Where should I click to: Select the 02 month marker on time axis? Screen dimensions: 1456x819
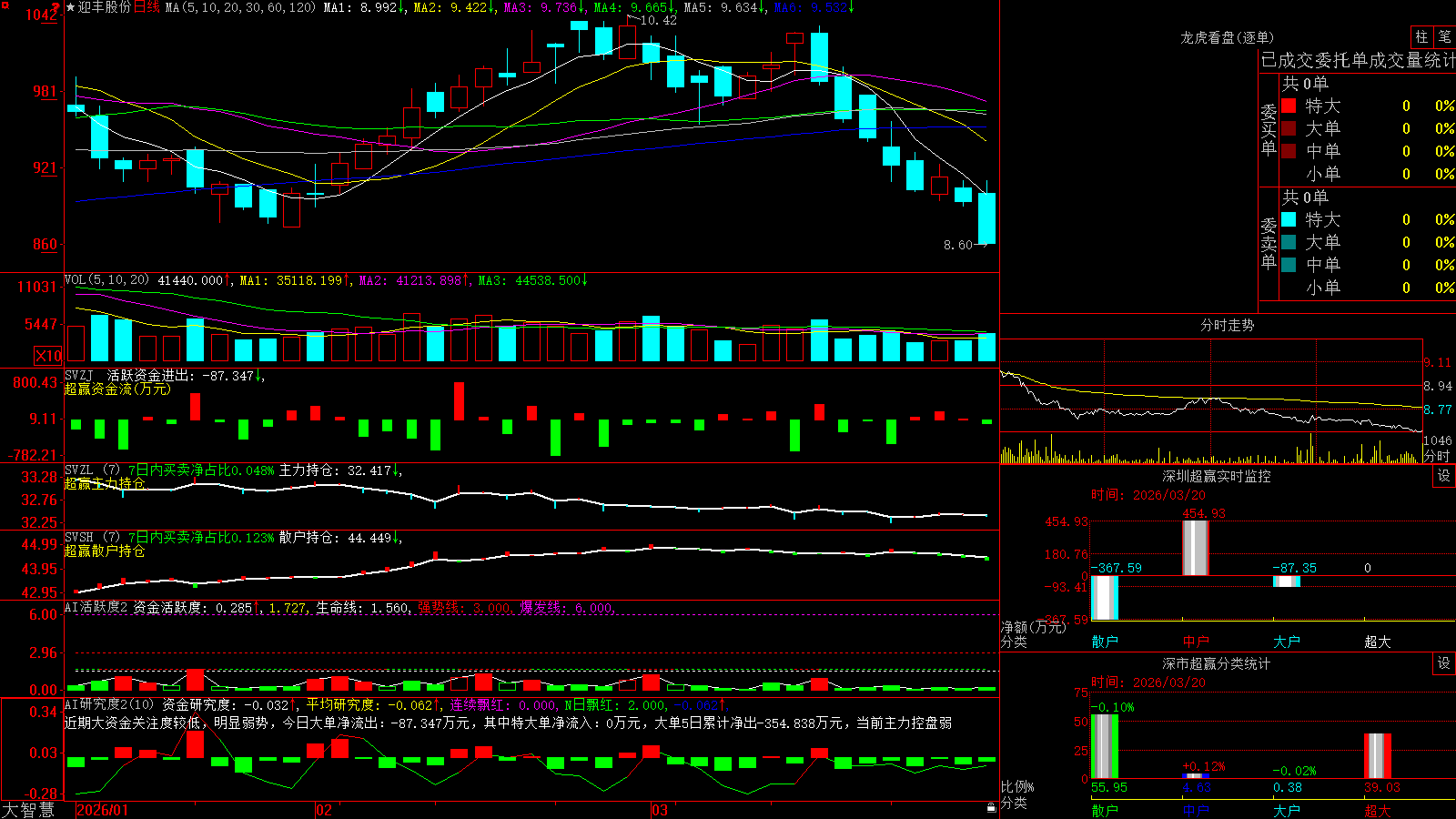tap(323, 810)
